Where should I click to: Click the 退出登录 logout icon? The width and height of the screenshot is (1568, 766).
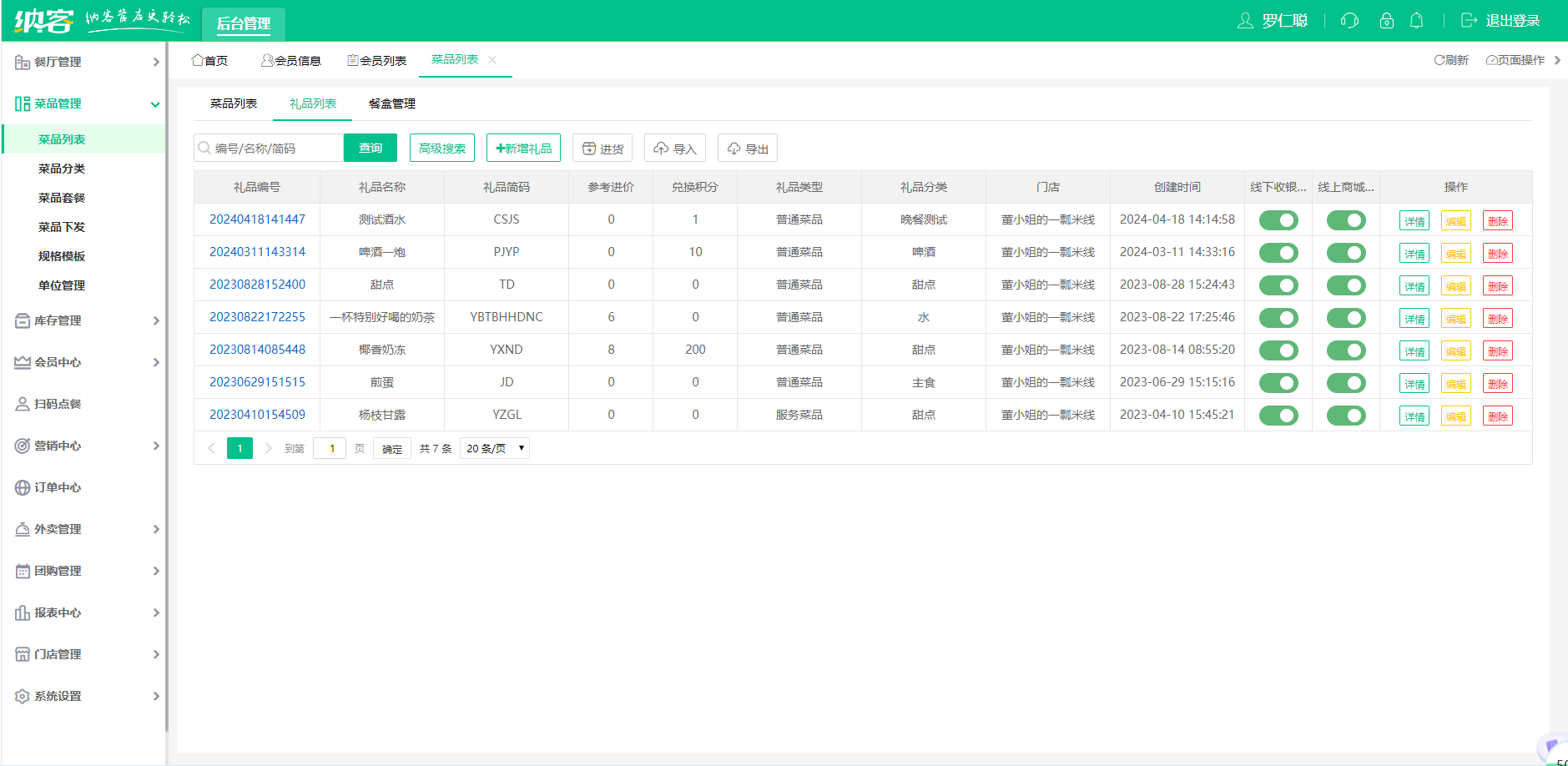click(x=1469, y=21)
